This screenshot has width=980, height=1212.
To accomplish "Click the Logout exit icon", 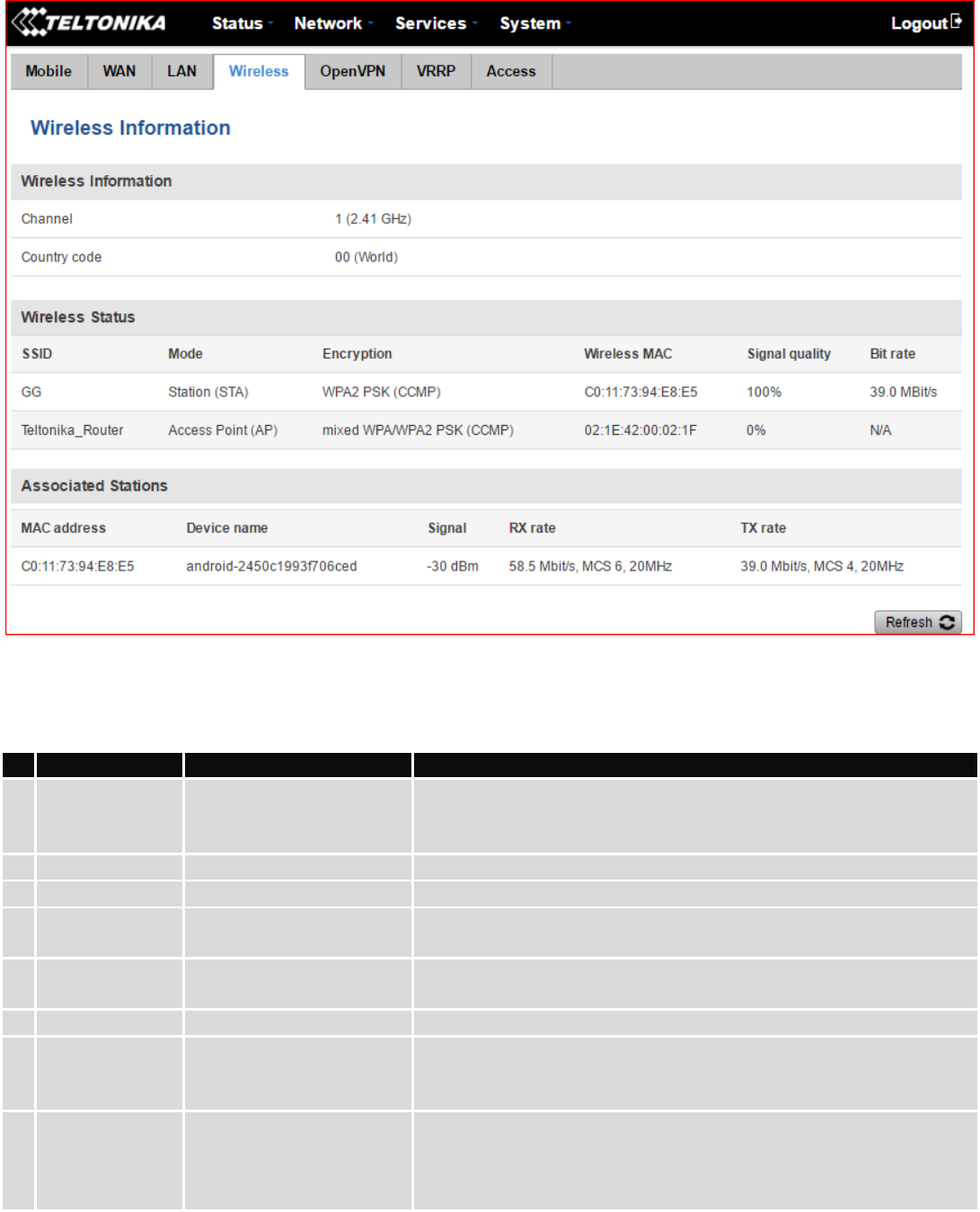I will tap(957, 22).
